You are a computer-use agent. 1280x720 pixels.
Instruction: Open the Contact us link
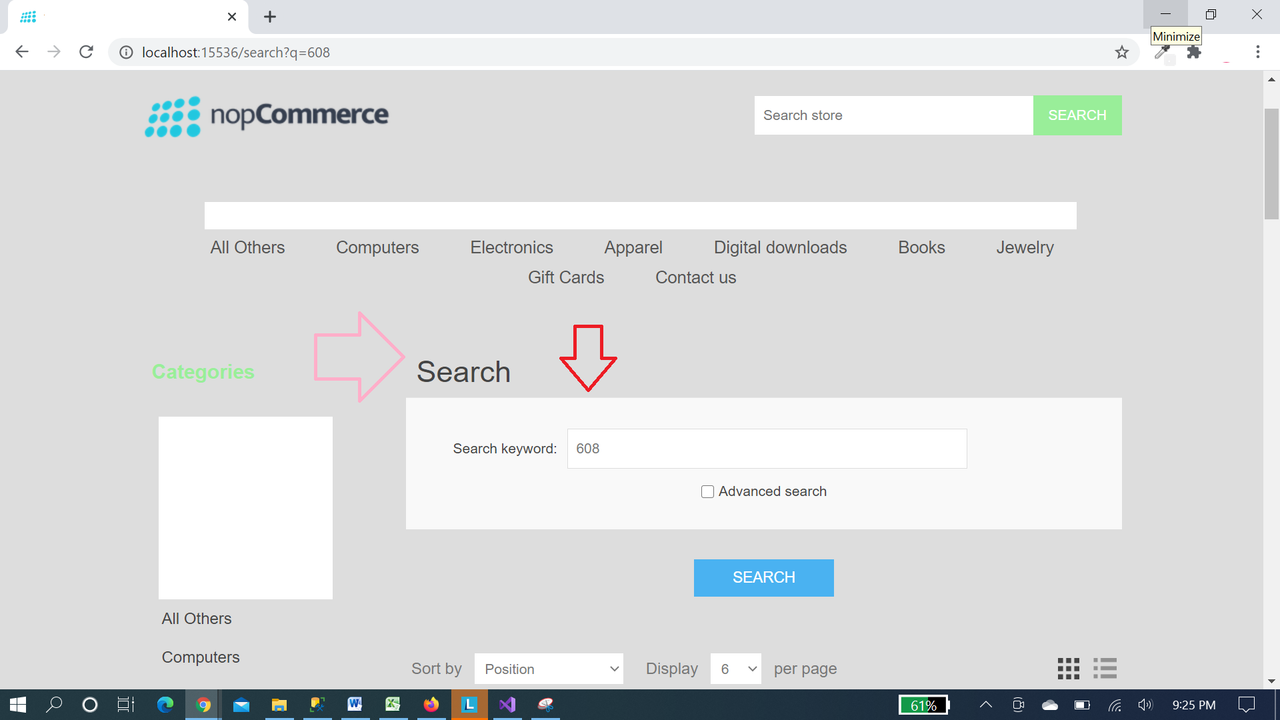(x=695, y=277)
